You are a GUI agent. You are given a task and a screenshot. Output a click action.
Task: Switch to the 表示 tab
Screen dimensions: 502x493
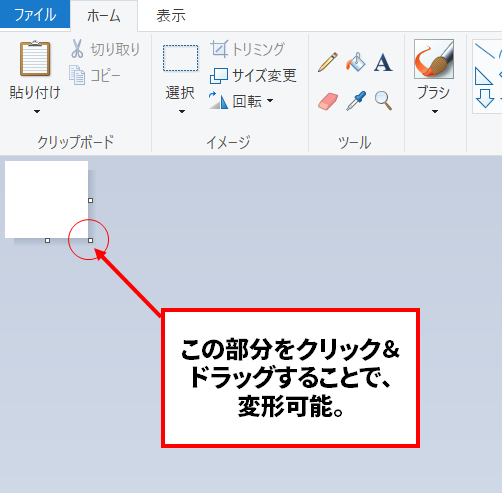[x=171, y=16]
